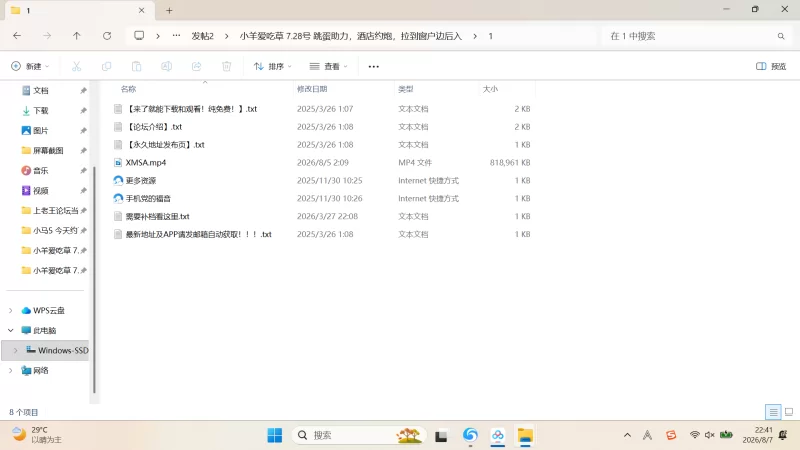Click the folder tab titled 1
Screen dimensions: 800x450
[77, 10]
